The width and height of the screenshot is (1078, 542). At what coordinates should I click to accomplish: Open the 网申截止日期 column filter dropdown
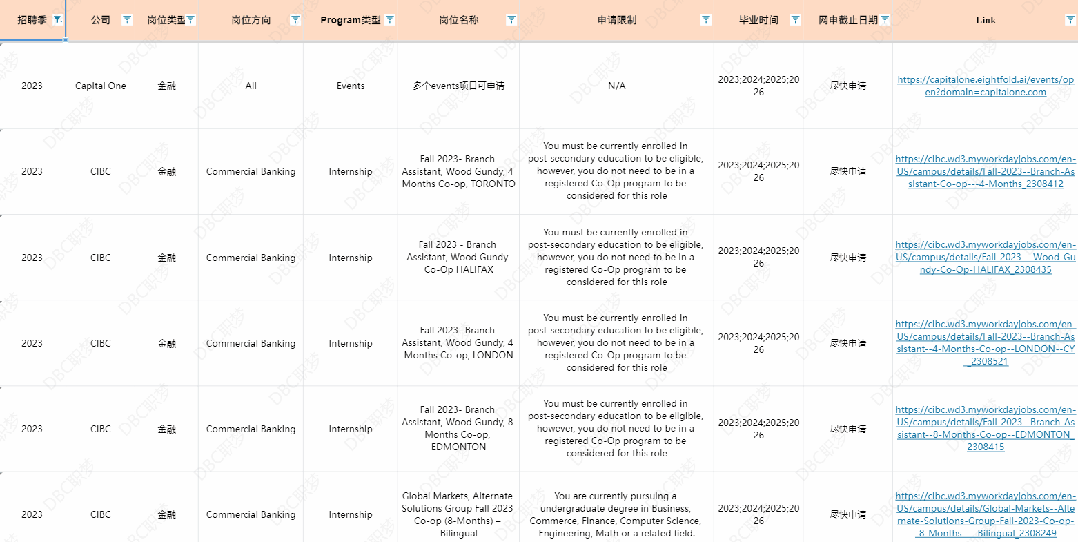click(x=885, y=20)
